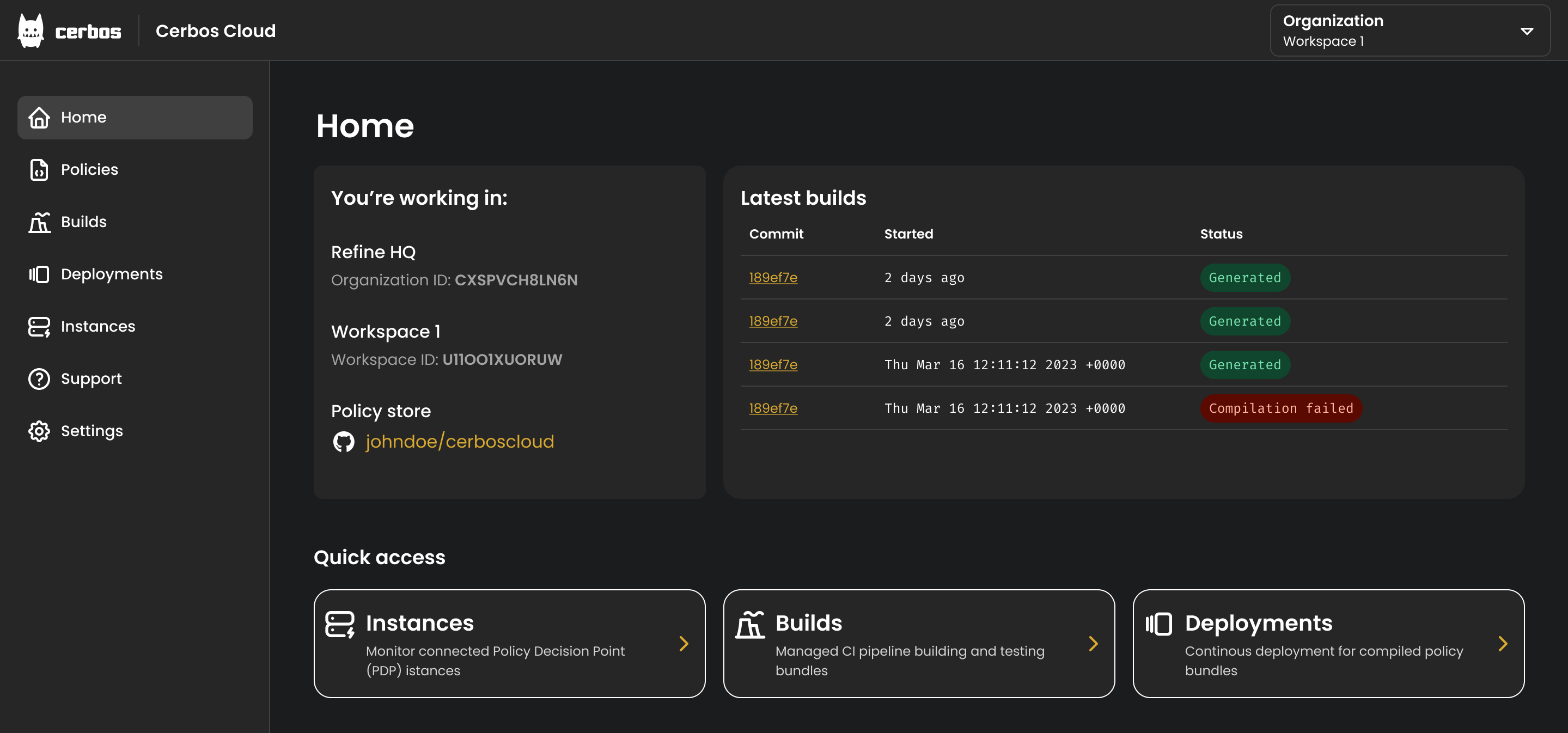Click the Builds factory icon in sidebar
Screen dimensions: 1568x733
tap(39, 222)
